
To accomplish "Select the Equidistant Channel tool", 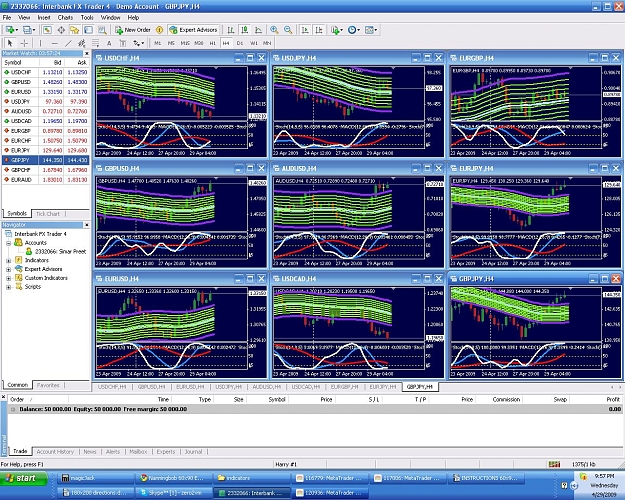I will pyautogui.click(x=82, y=43).
